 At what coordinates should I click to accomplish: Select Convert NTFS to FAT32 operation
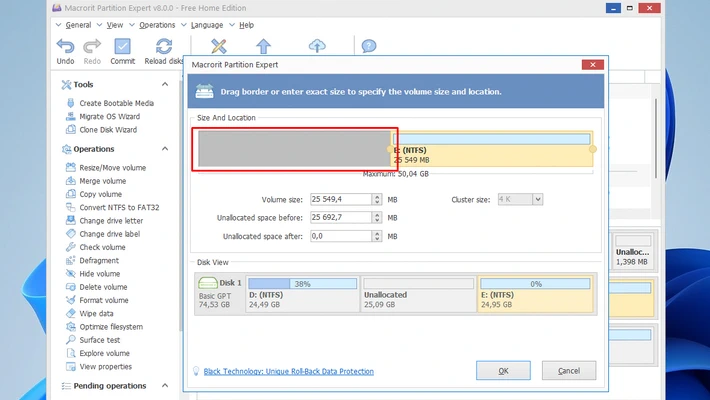[113, 207]
